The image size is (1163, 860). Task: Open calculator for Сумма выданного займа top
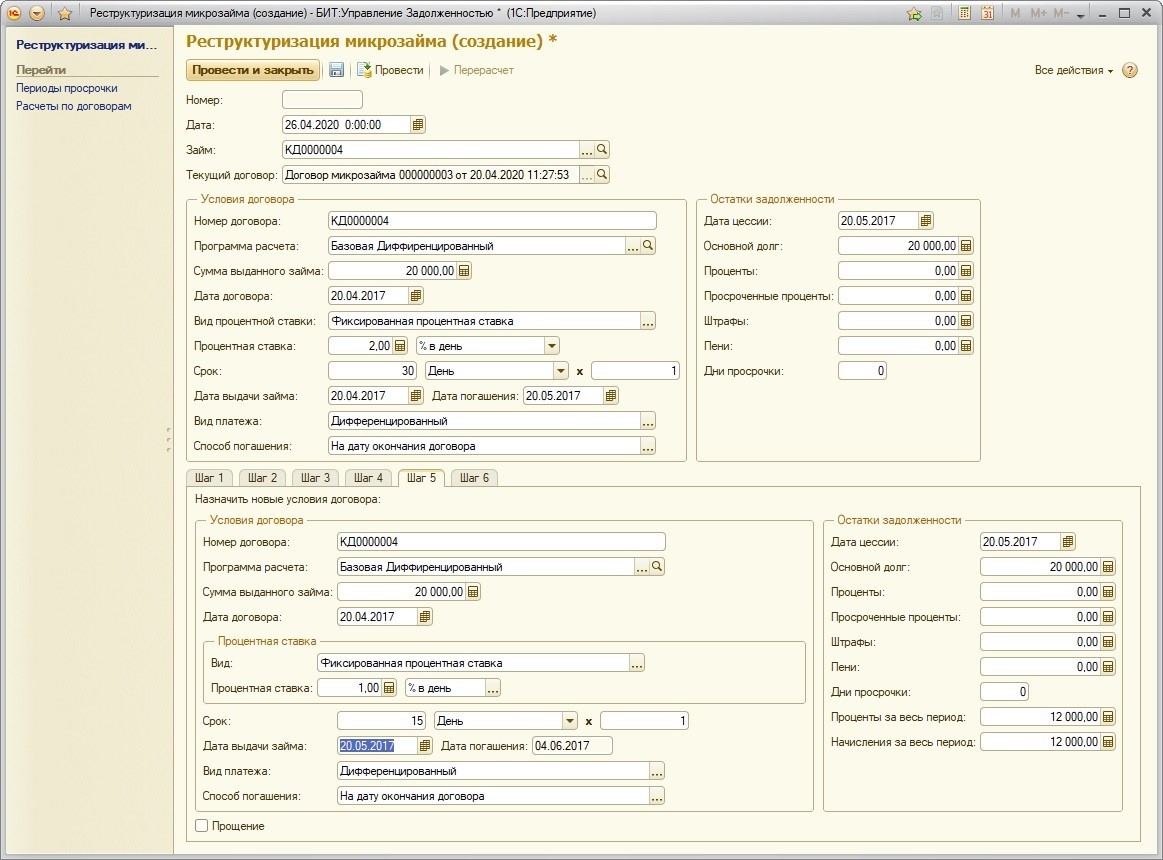click(464, 271)
